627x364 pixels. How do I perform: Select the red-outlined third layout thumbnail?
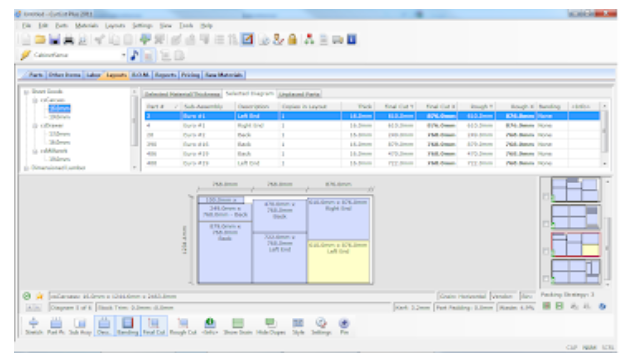[x=576, y=244]
